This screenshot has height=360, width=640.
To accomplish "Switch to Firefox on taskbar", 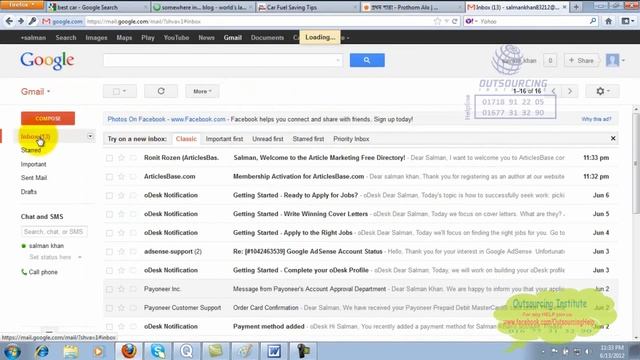I will (x=129, y=351).
